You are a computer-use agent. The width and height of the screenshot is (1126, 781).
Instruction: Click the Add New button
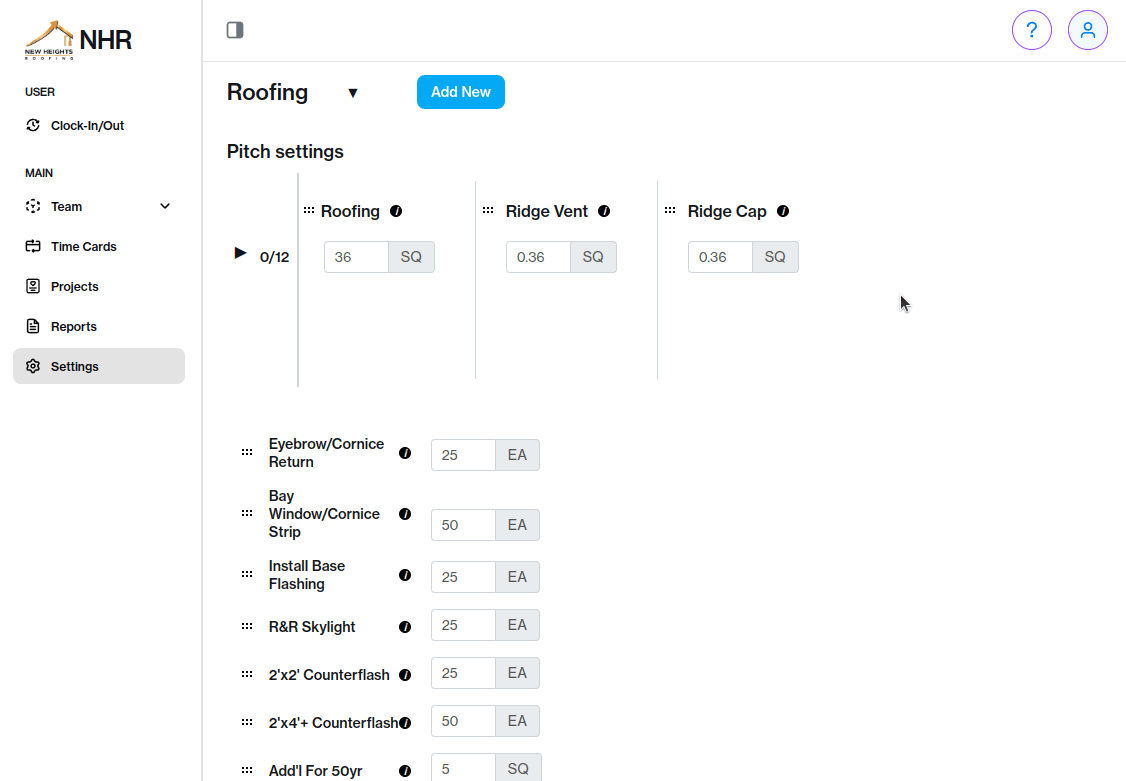[460, 92]
